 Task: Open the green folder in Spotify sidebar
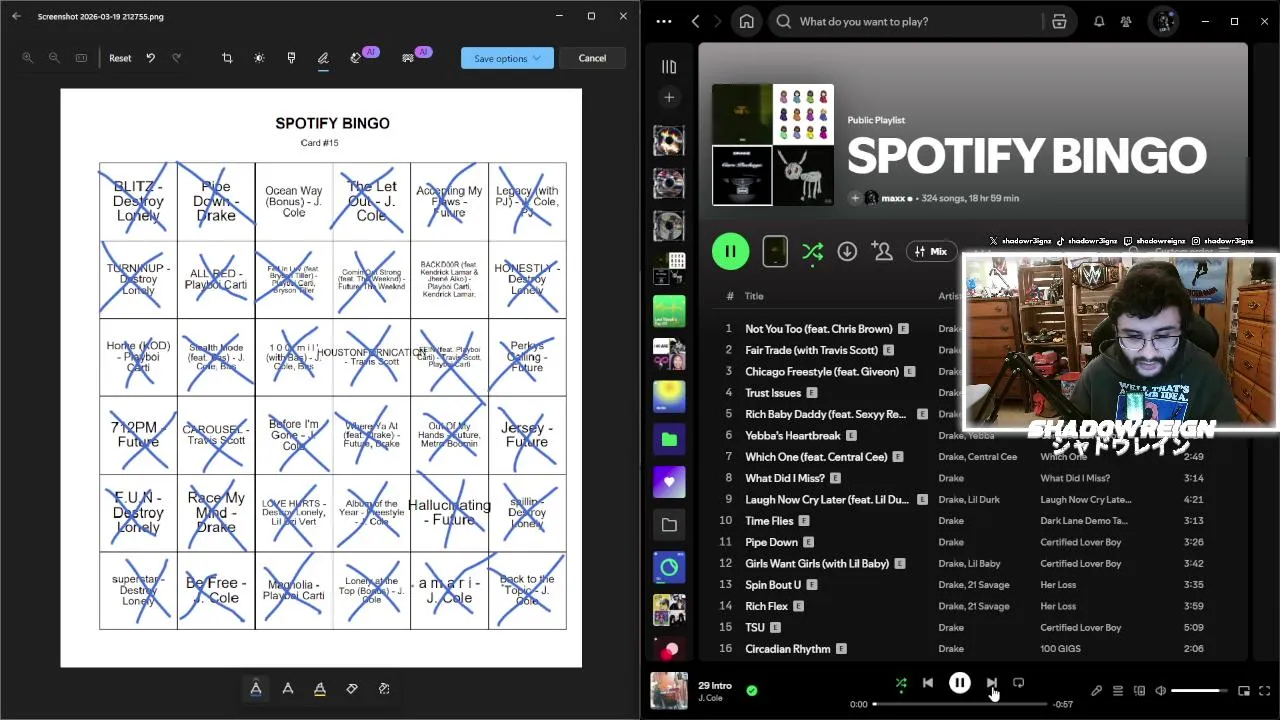pos(669,439)
